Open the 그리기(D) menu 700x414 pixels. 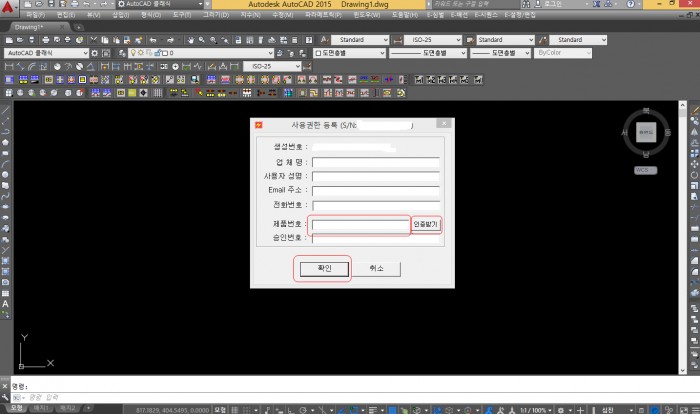216,15
